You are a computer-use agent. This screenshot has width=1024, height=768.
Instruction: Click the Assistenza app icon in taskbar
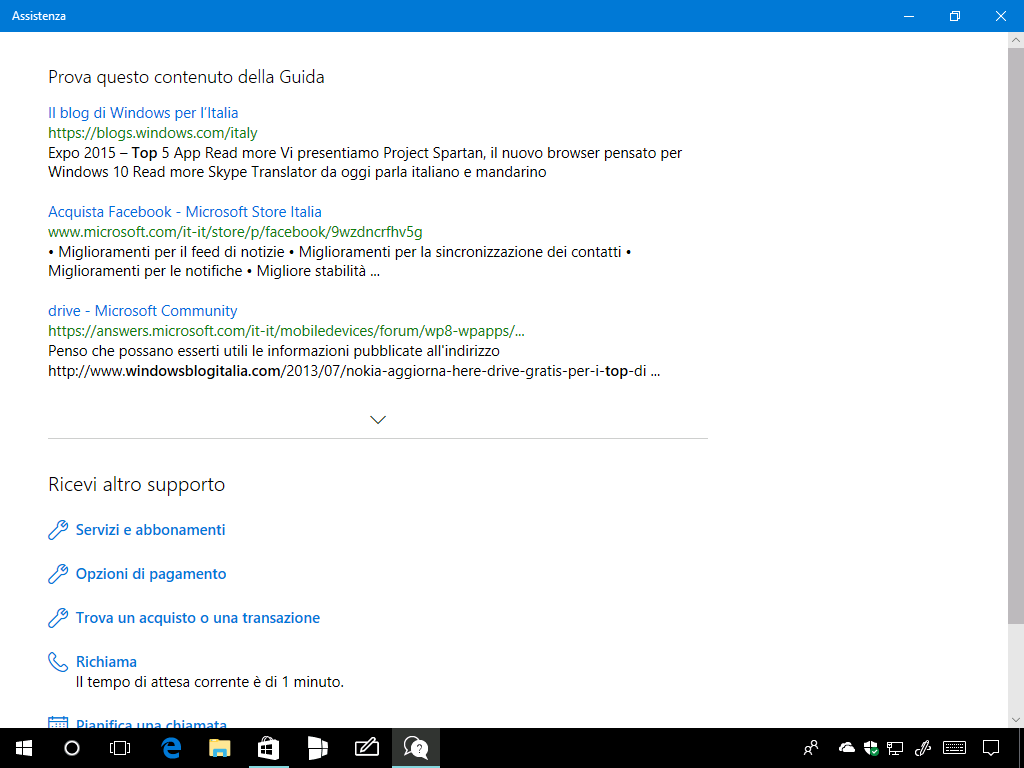click(416, 748)
